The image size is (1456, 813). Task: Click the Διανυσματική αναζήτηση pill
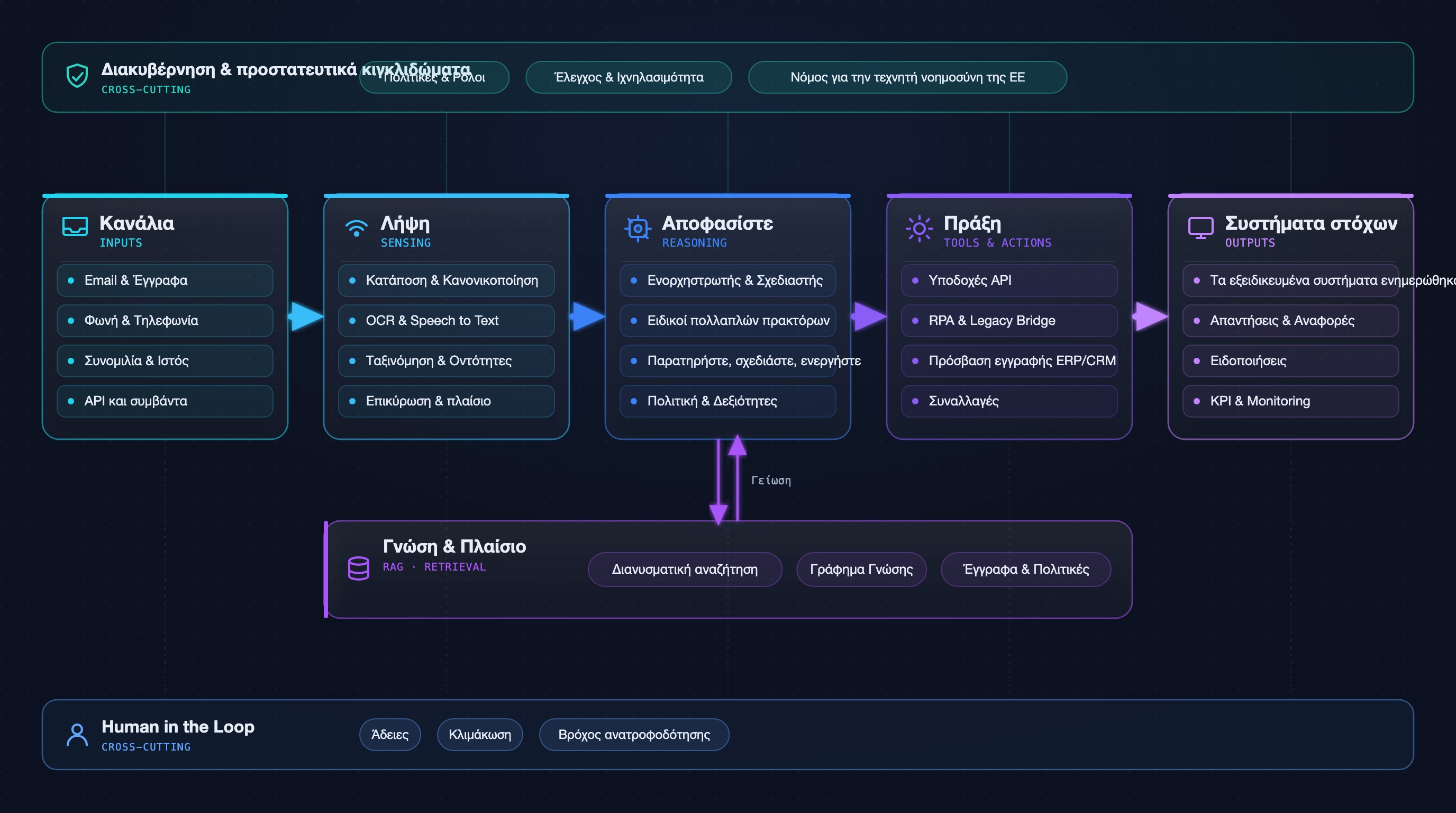point(685,570)
